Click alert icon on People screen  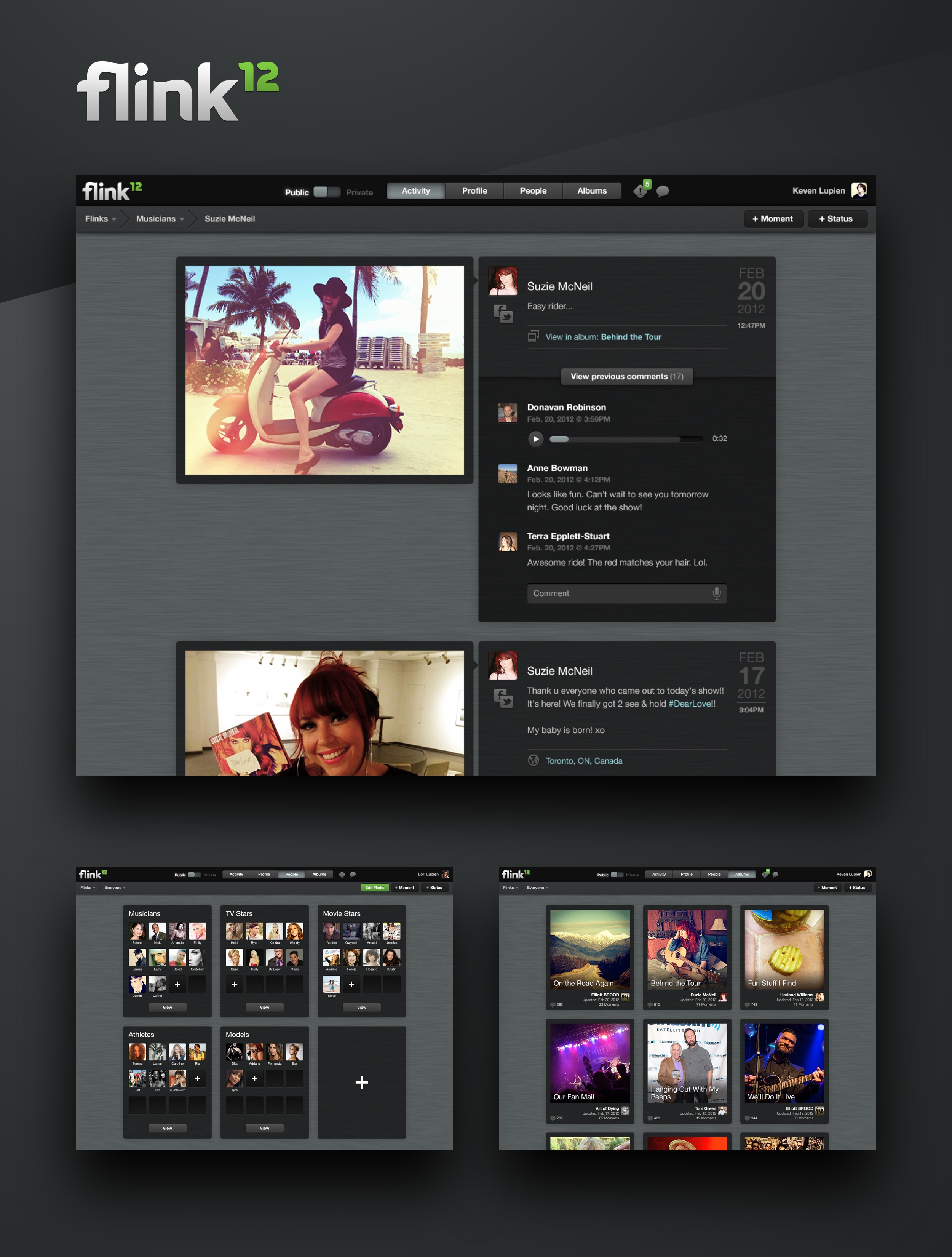342,875
